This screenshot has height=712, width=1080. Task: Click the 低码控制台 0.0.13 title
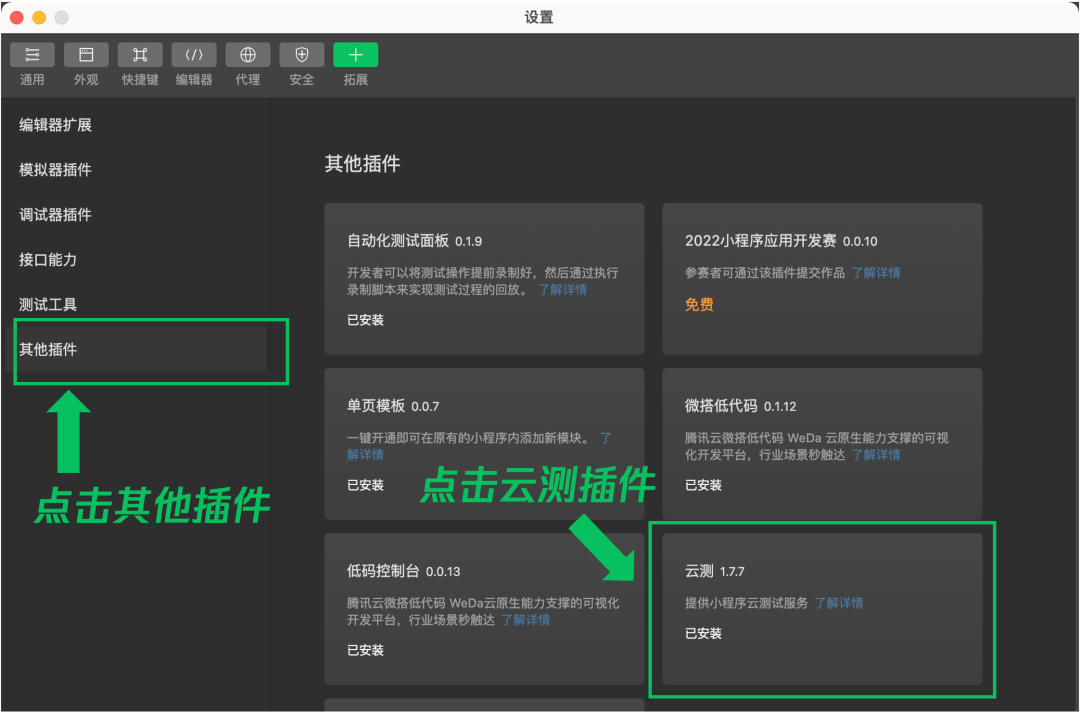coord(404,572)
